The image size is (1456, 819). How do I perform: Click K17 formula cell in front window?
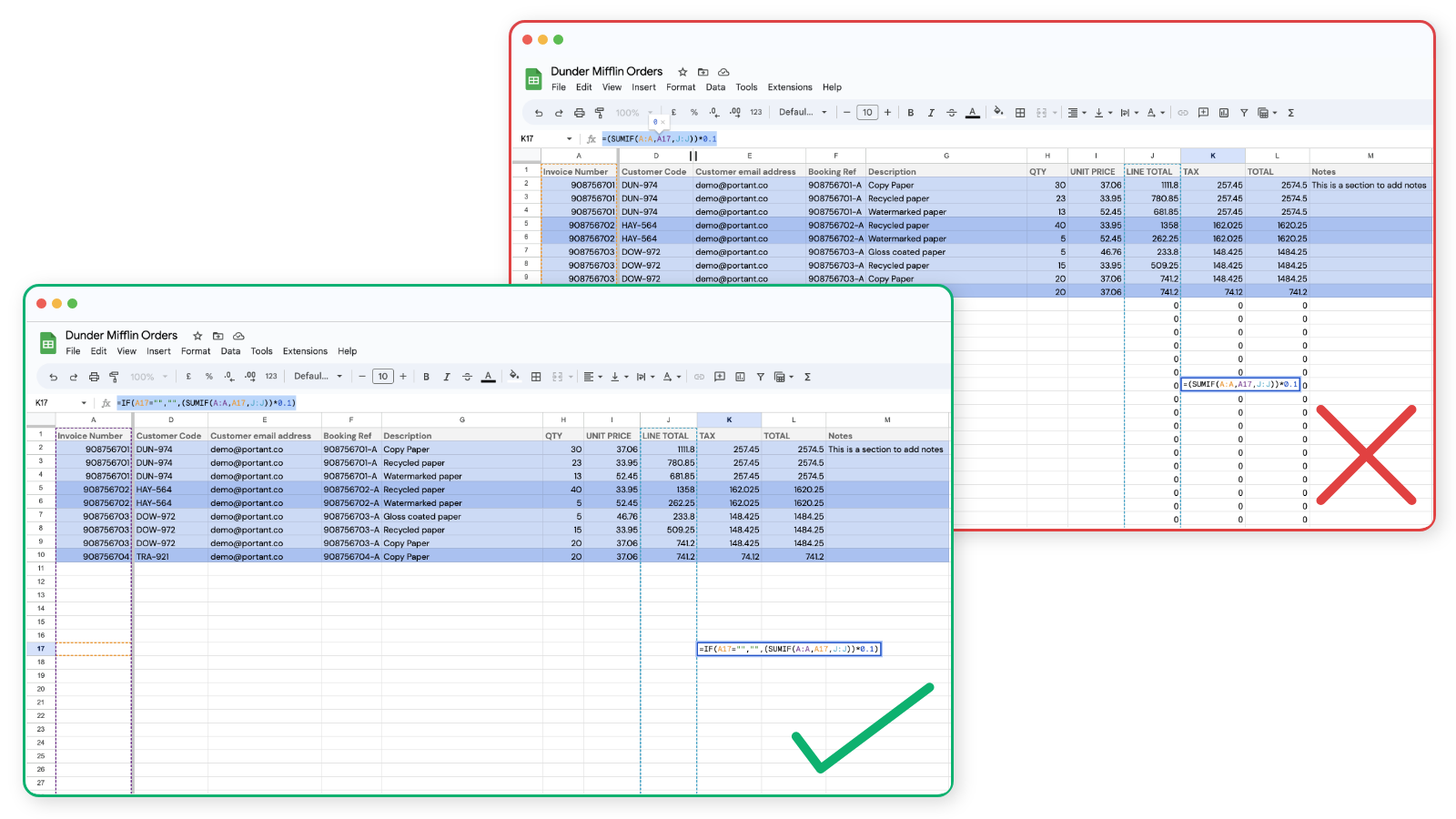point(789,649)
